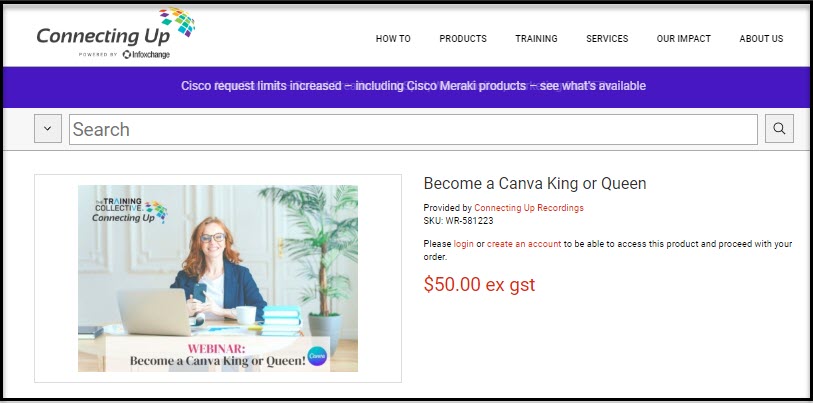Click the $50.00 ex gst price

click(479, 284)
